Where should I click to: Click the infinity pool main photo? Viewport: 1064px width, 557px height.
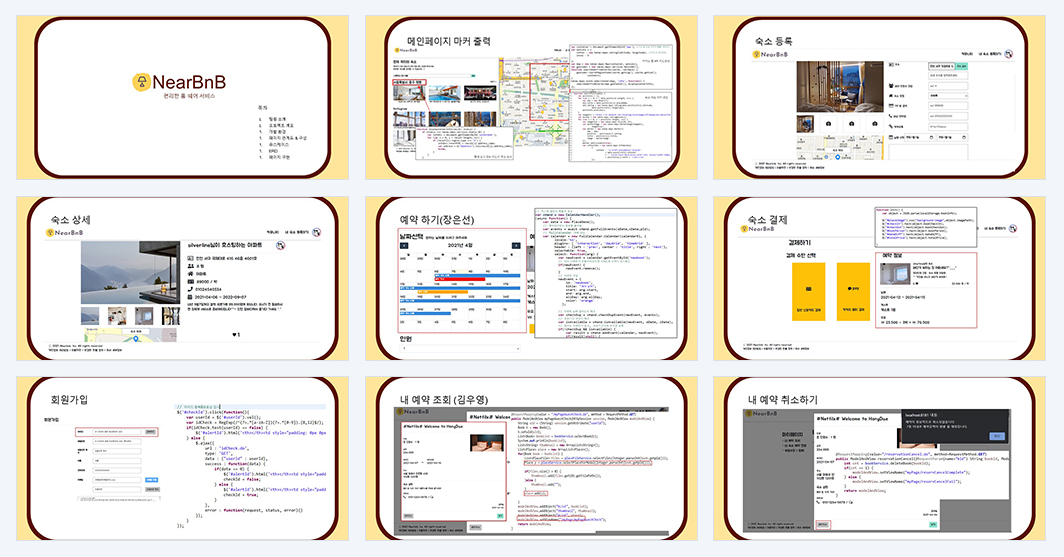(x=131, y=273)
